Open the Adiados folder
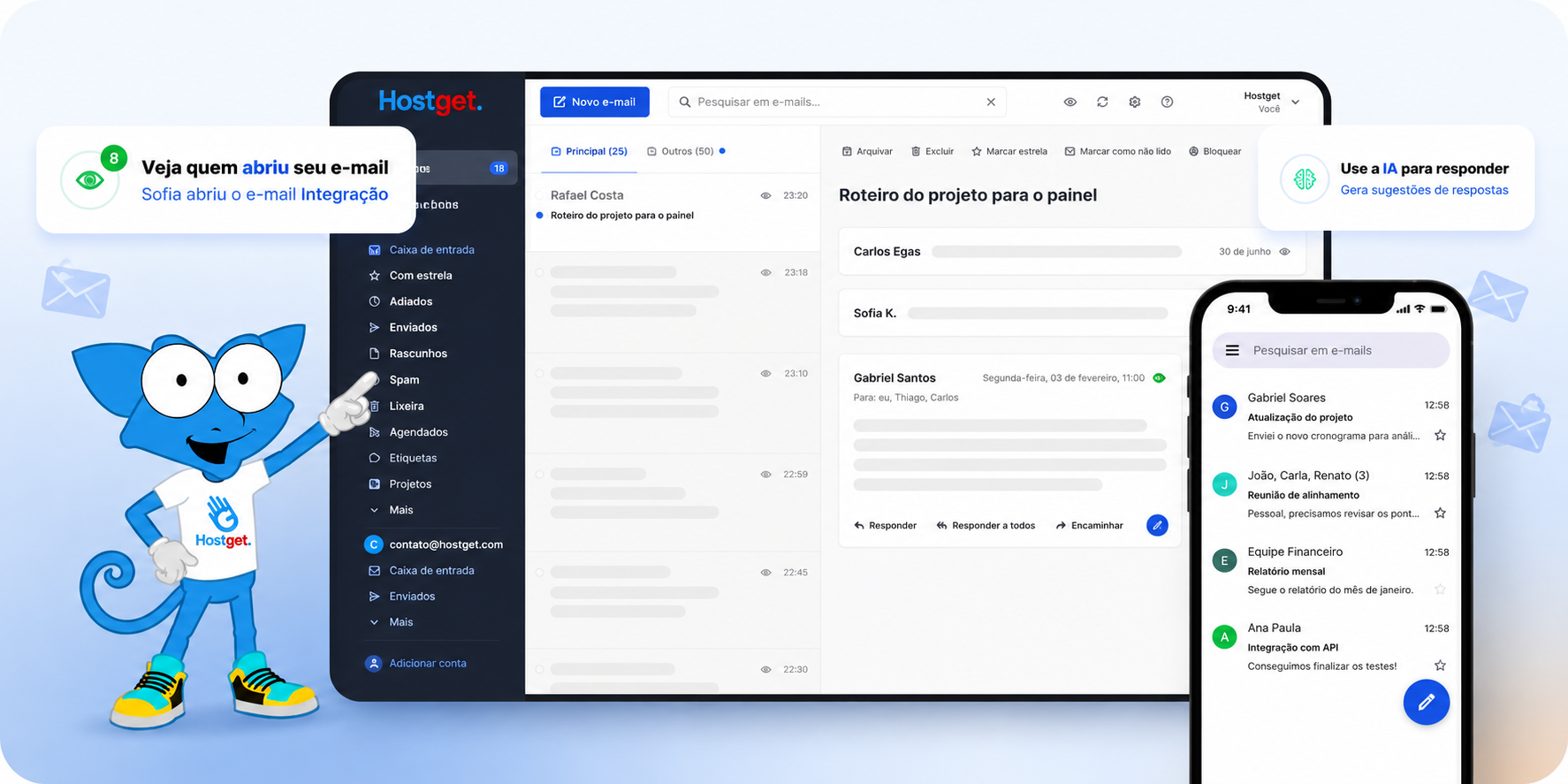 400,301
